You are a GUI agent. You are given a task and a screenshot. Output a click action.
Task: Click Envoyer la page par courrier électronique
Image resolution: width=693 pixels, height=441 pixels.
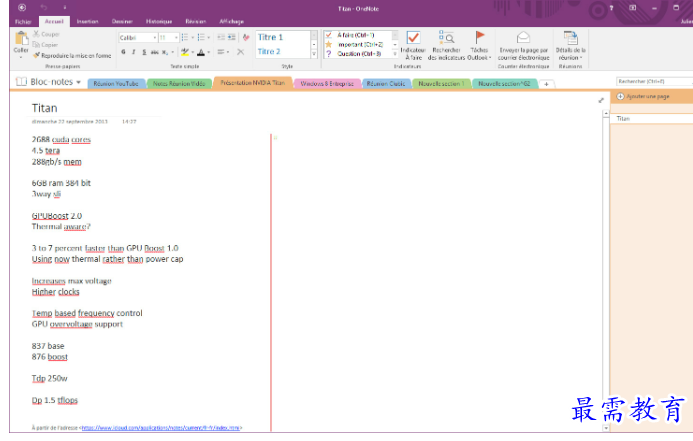click(x=523, y=46)
